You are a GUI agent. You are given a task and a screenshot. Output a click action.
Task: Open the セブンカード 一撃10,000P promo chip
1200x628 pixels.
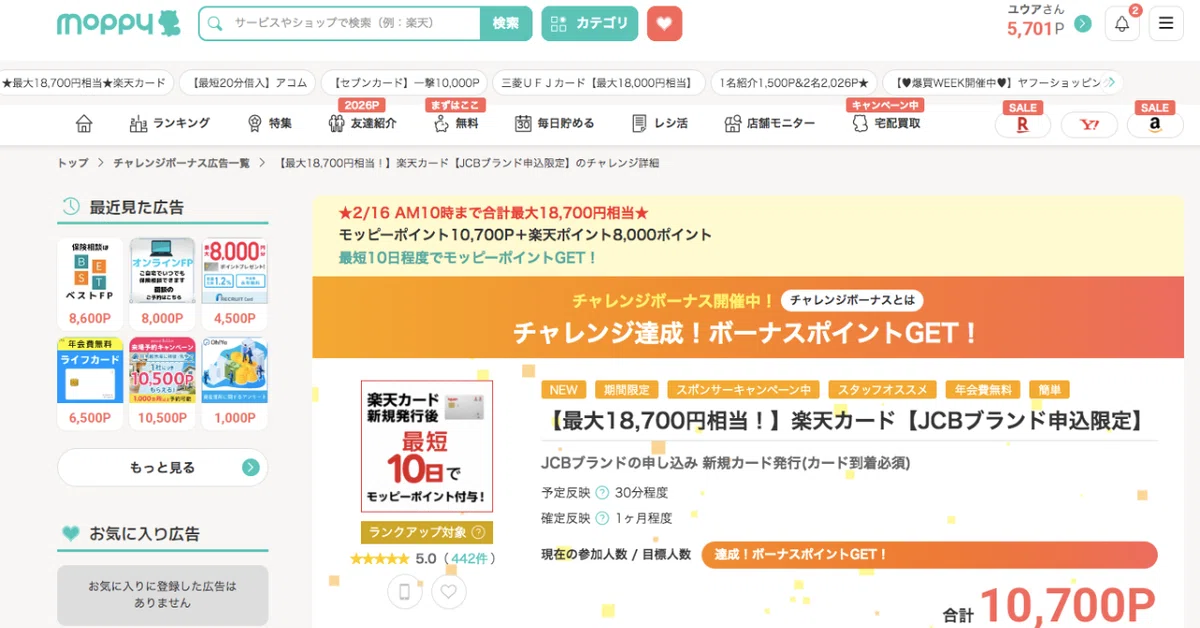(406, 83)
